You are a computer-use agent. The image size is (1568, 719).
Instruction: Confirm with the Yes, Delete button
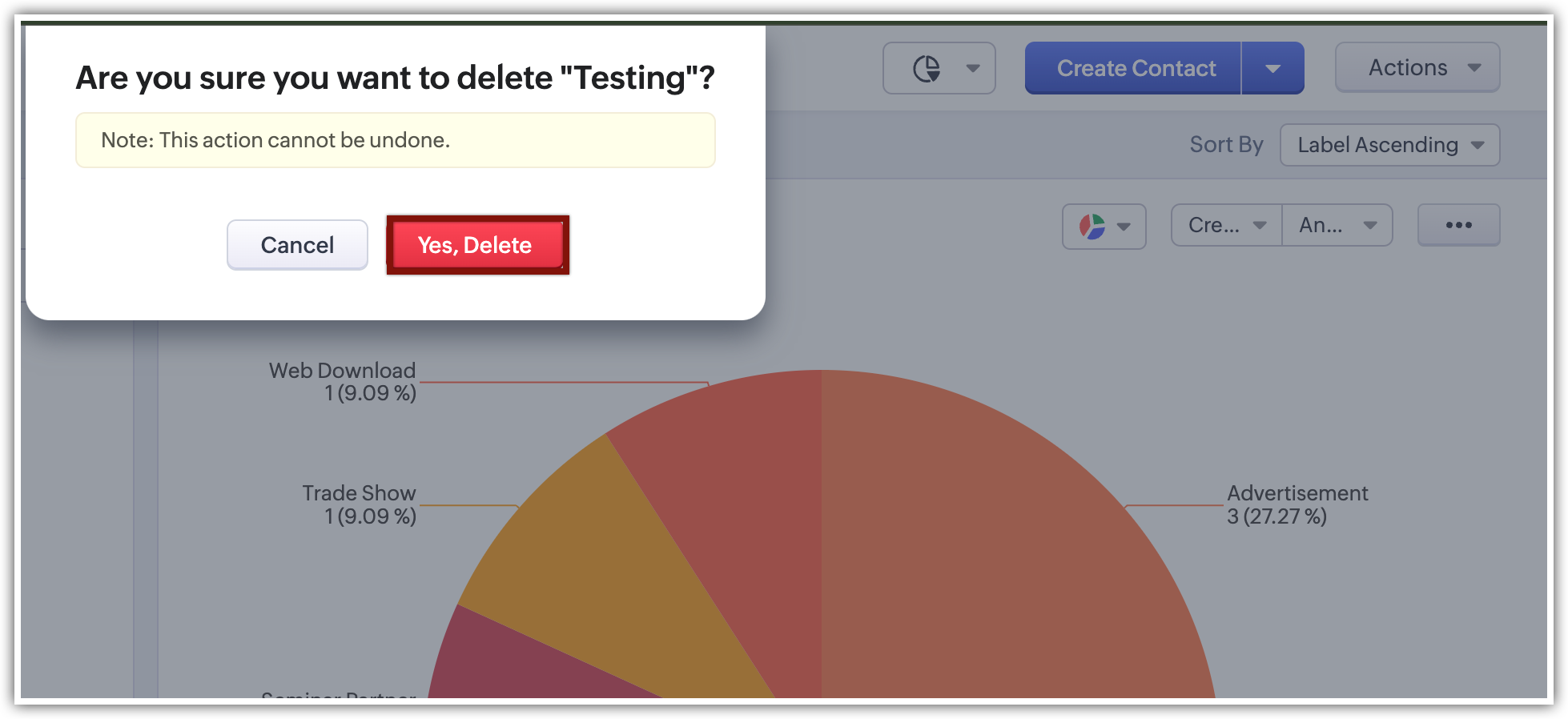(476, 245)
